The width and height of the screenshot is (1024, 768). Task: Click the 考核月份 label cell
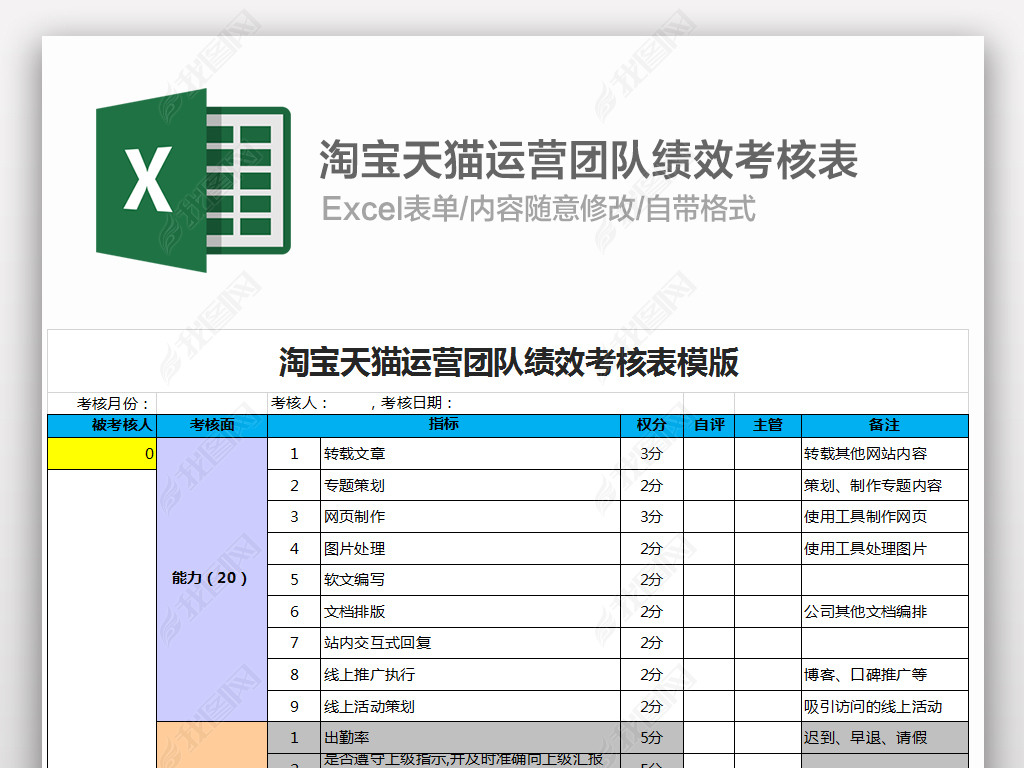point(102,403)
